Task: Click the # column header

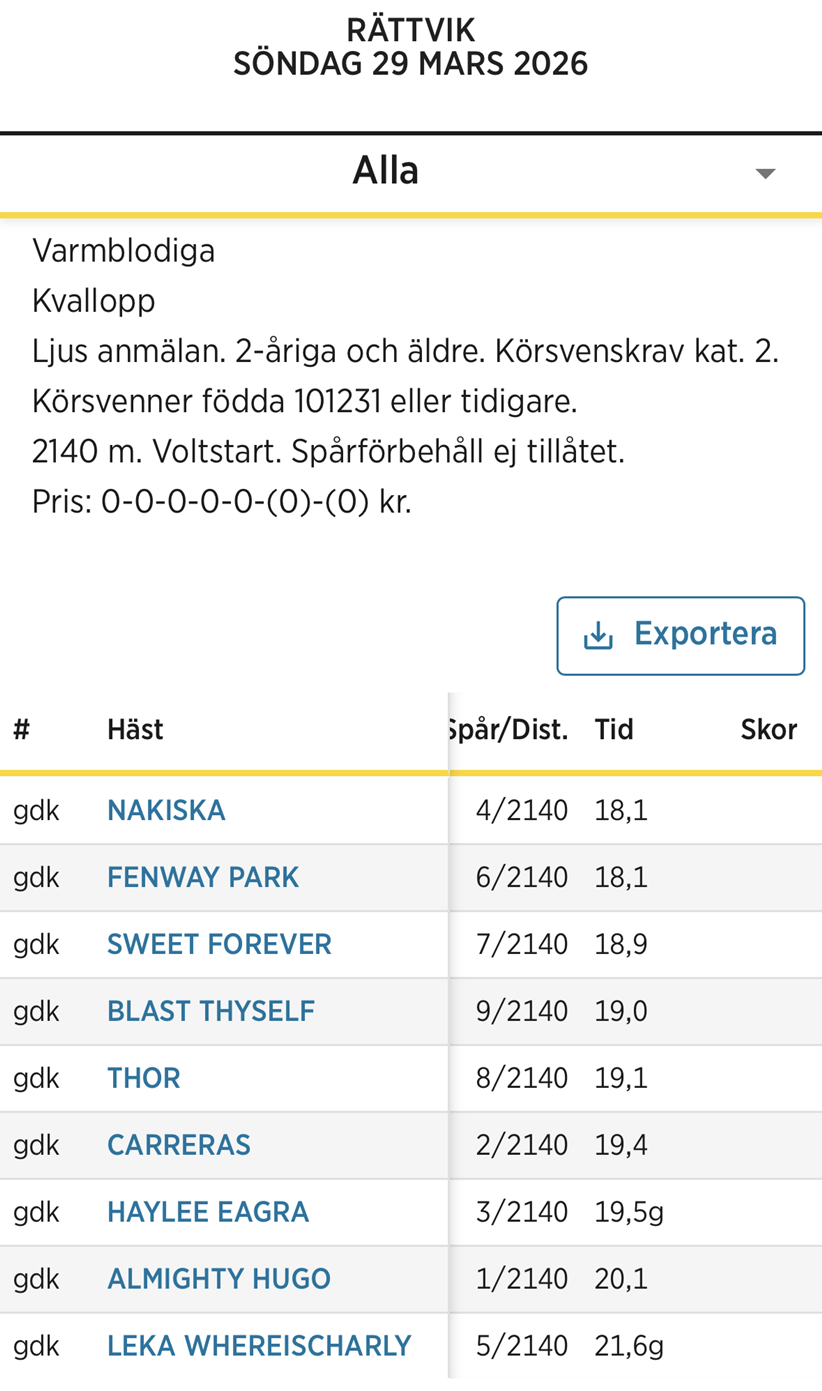Action: (x=22, y=730)
